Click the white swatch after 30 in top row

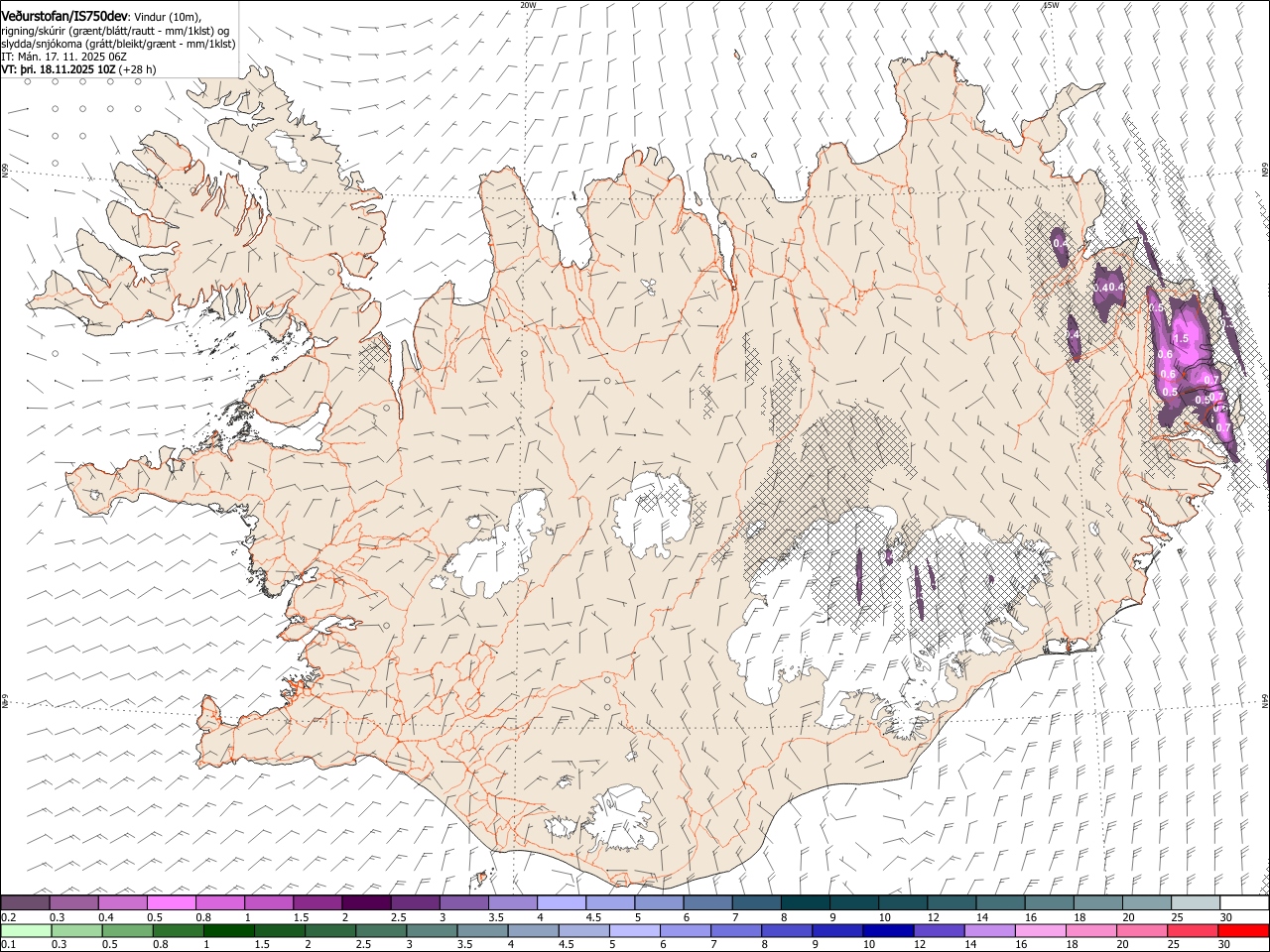(1244, 902)
